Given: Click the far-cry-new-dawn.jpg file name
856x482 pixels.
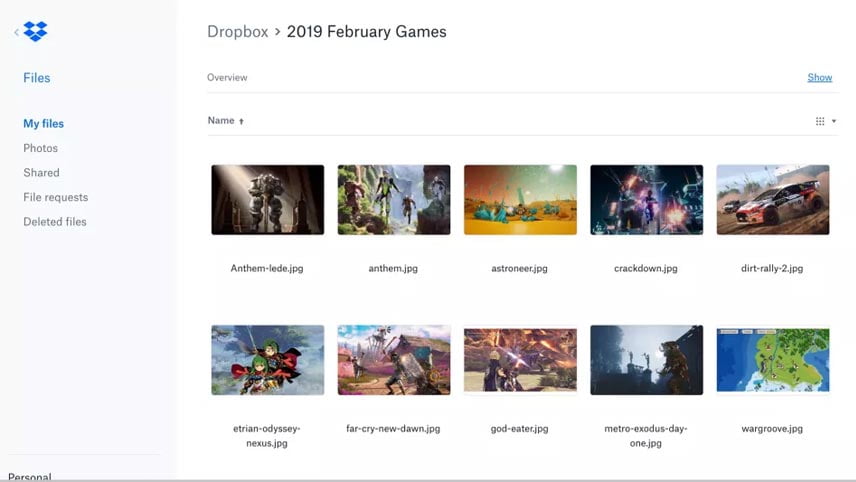Looking at the screenshot, I should click(x=393, y=429).
